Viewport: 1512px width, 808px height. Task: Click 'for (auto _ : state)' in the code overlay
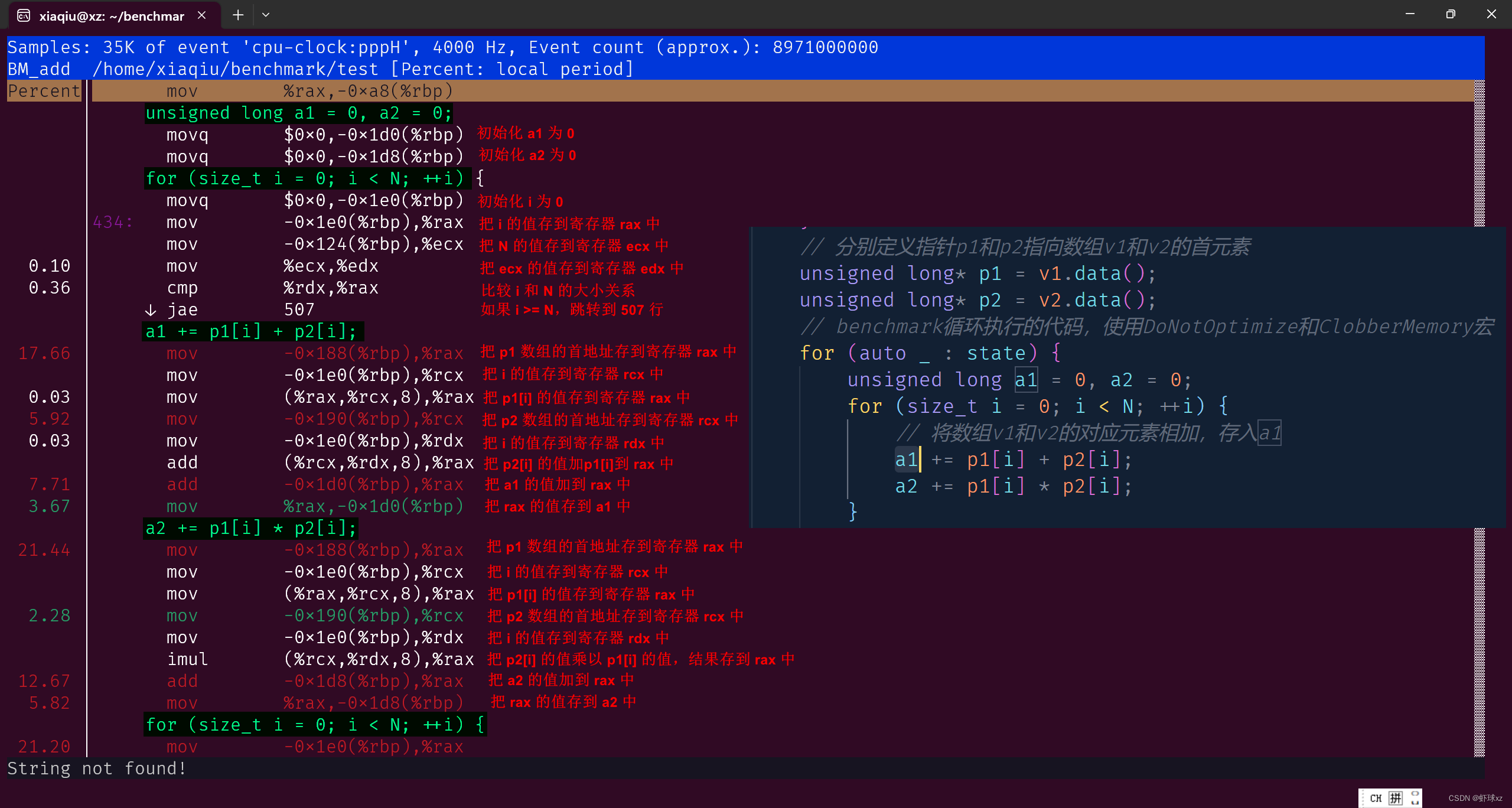pyautogui.click(x=930, y=353)
